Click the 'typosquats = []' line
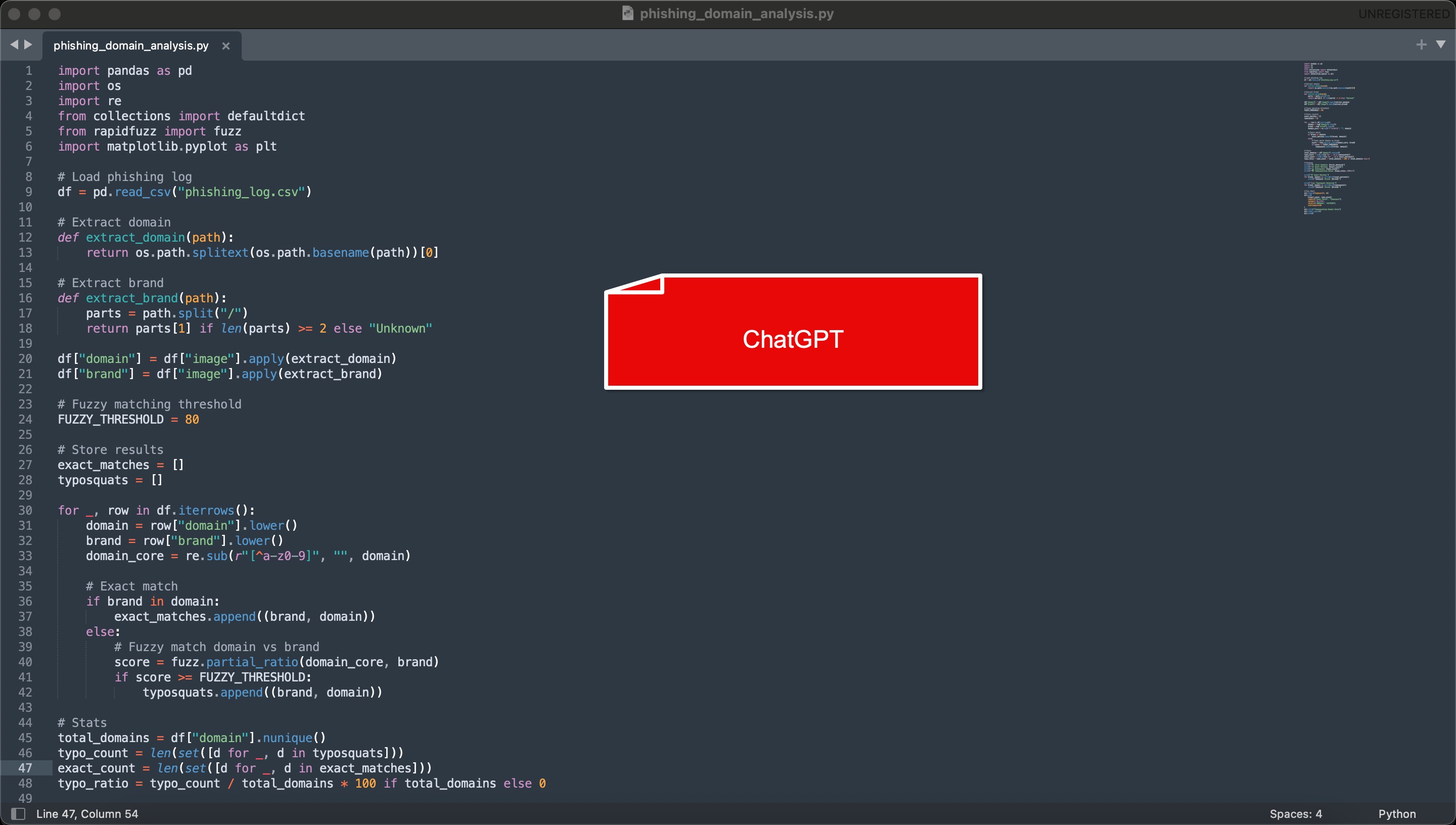 (110, 480)
